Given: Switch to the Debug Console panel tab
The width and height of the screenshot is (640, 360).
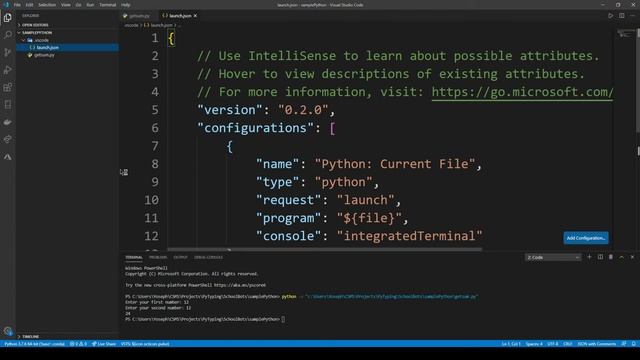Looking at the screenshot, I should click(209, 257).
